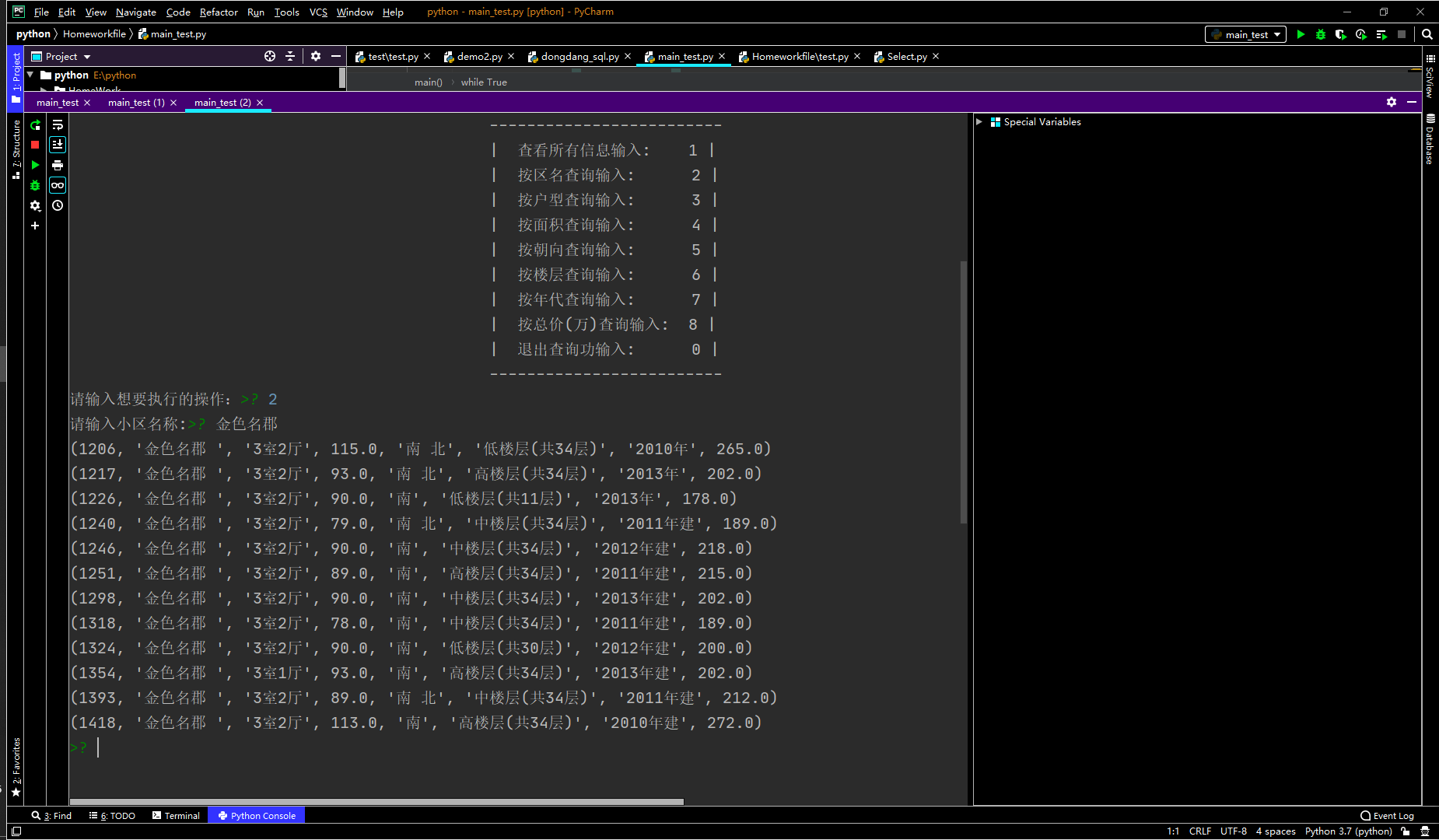Go to line via 1:1 position indicator
The width and height of the screenshot is (1439, 840).
pyautogui.click(x=1173, y=831)
